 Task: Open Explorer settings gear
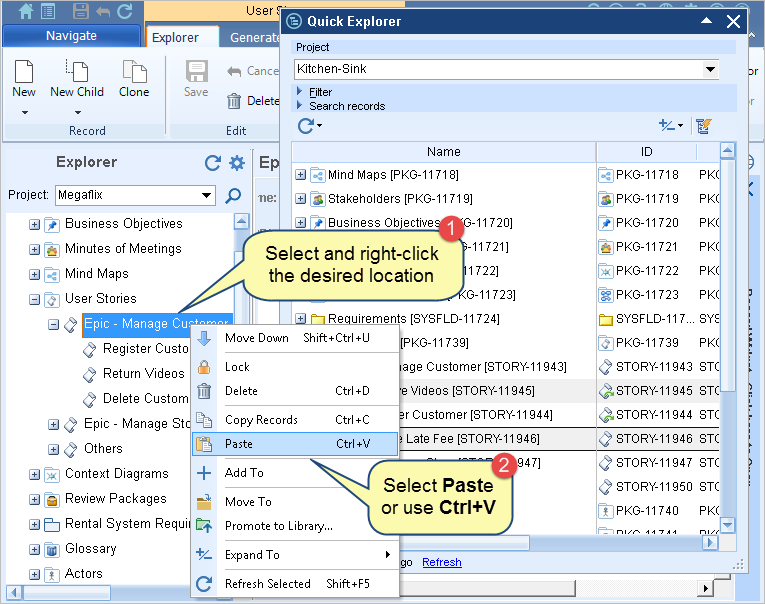click(237, 163)
